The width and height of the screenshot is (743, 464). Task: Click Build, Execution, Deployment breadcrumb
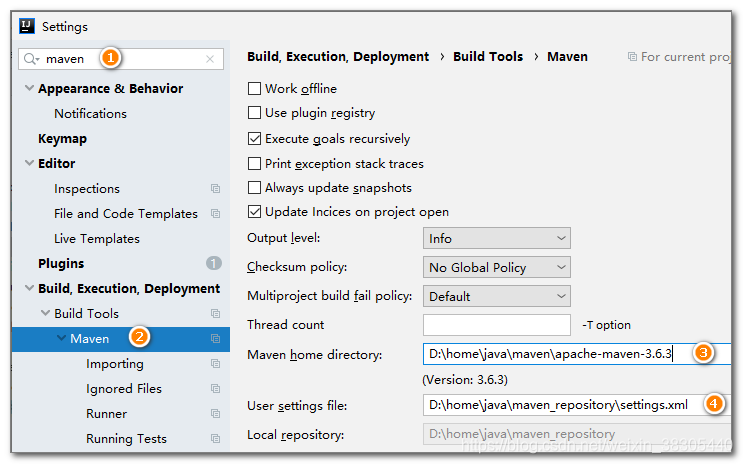[338, 57]
